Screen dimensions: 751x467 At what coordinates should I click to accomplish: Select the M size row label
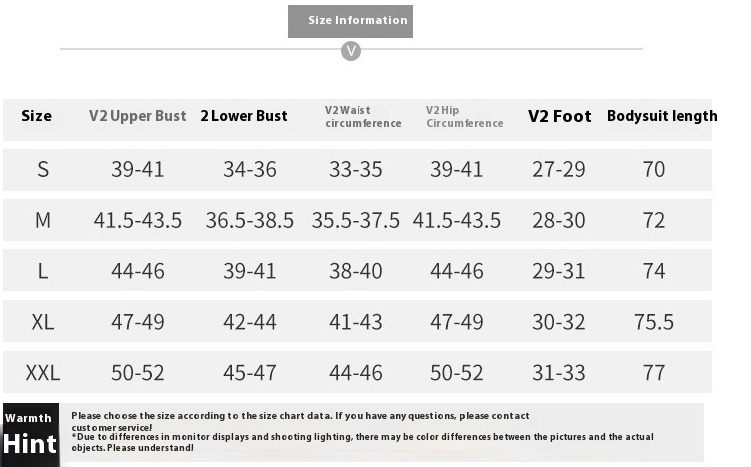coord(43,220)
